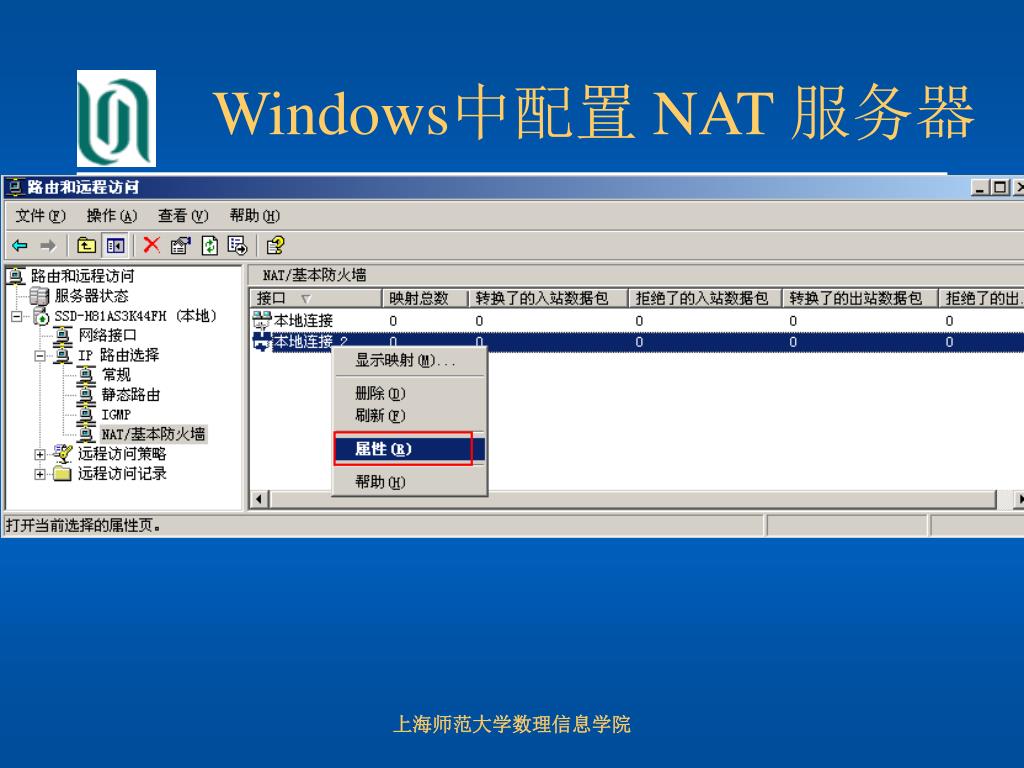The width and height of the screenshot is (1024, 768).
Task: Click the Export List toolbar icon
Action: (x=237, y=246)
